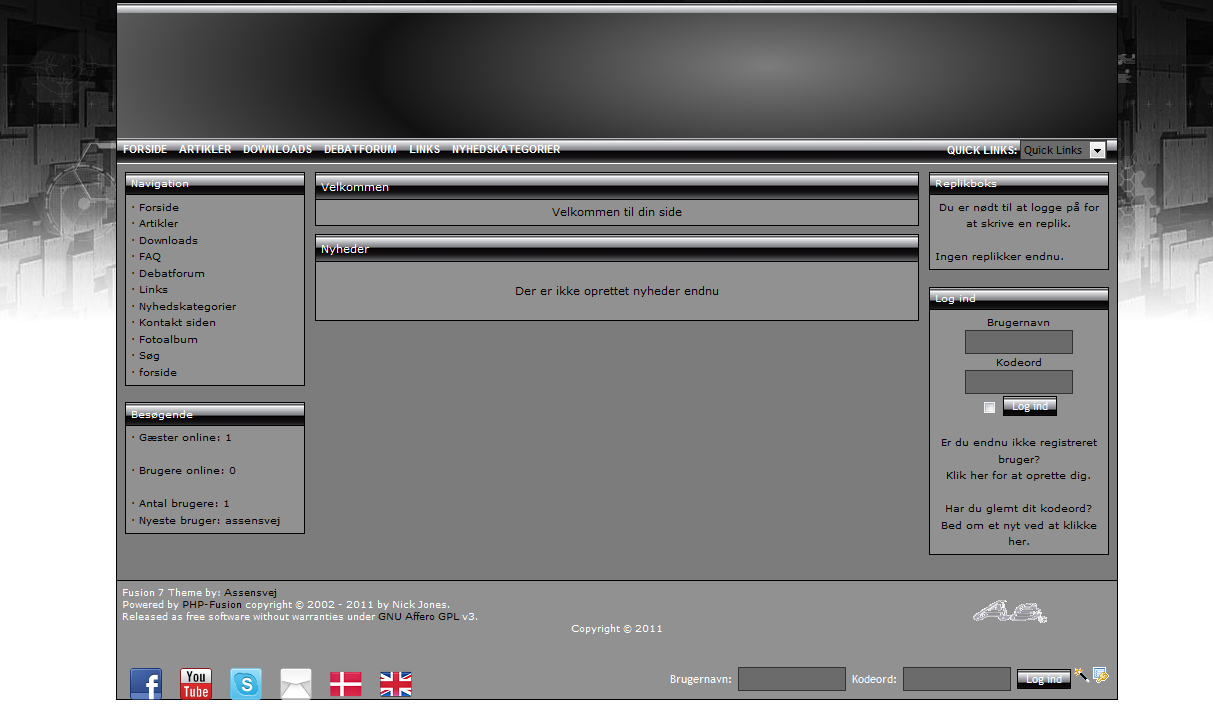Open the Facebook icon link
The height and width of the screenshot is (728, 1213).
pos(146,684)
